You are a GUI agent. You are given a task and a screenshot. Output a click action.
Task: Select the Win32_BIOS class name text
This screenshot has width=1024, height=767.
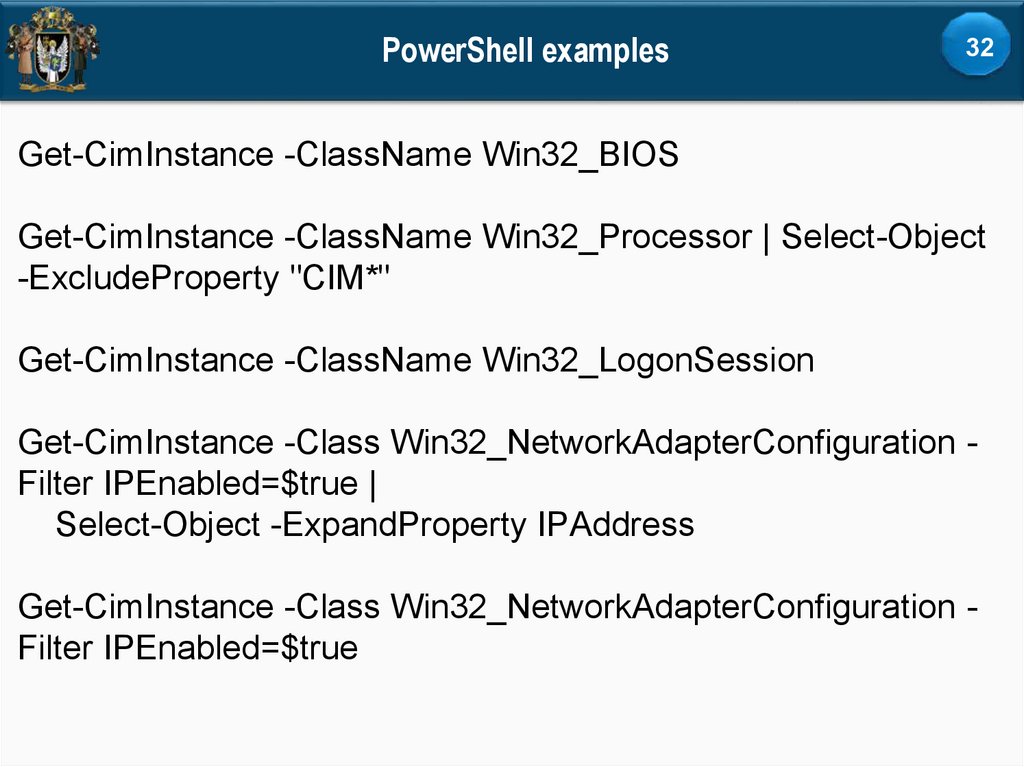pyautogui.click(x=580, y=155)
